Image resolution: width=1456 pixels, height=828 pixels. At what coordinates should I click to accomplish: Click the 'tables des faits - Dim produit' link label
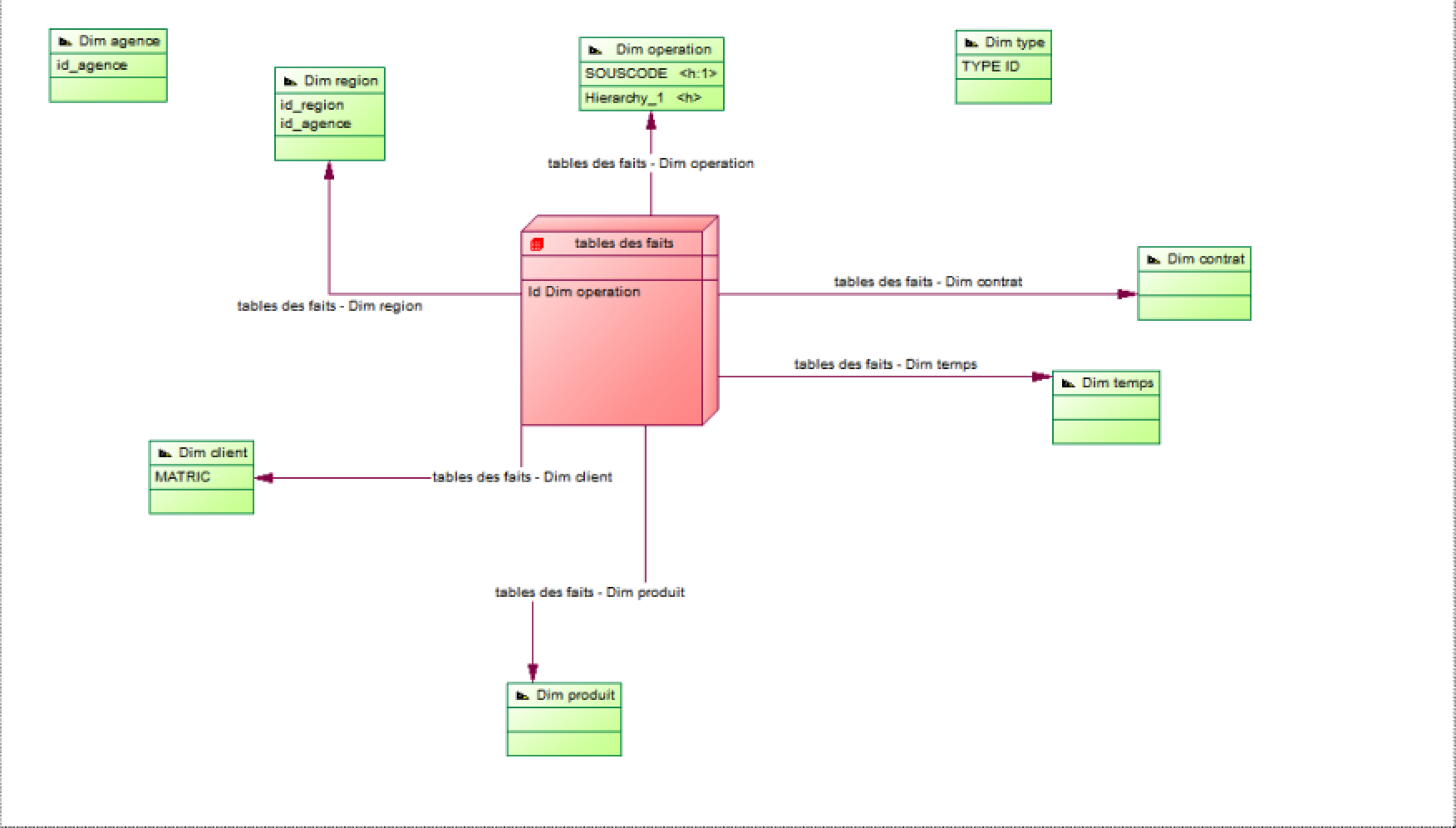[590, 592]
